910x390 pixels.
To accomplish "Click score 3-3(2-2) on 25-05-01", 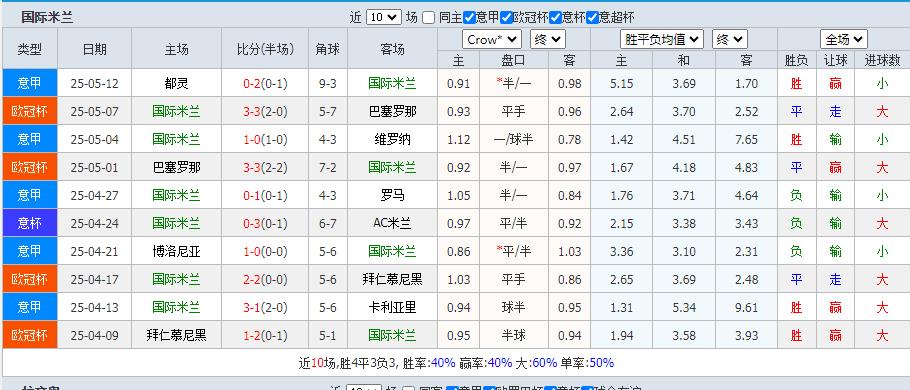I will pos(265,168).
